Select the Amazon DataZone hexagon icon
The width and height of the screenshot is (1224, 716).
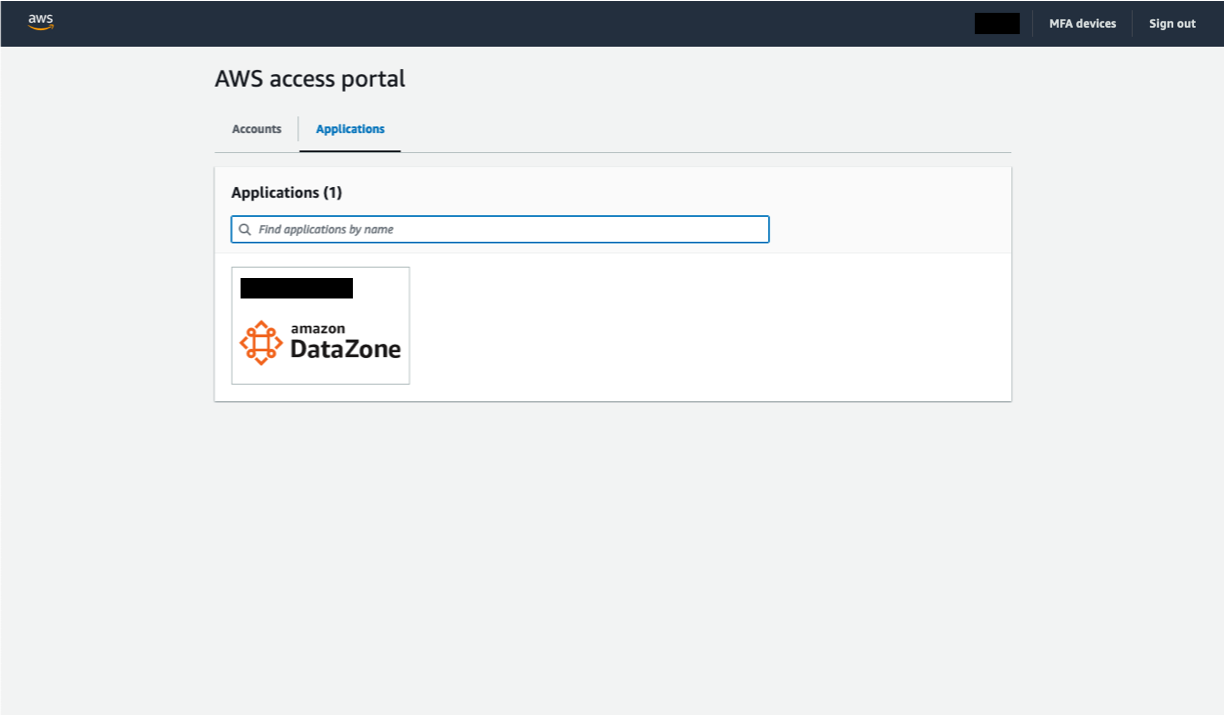pos(261,340)
